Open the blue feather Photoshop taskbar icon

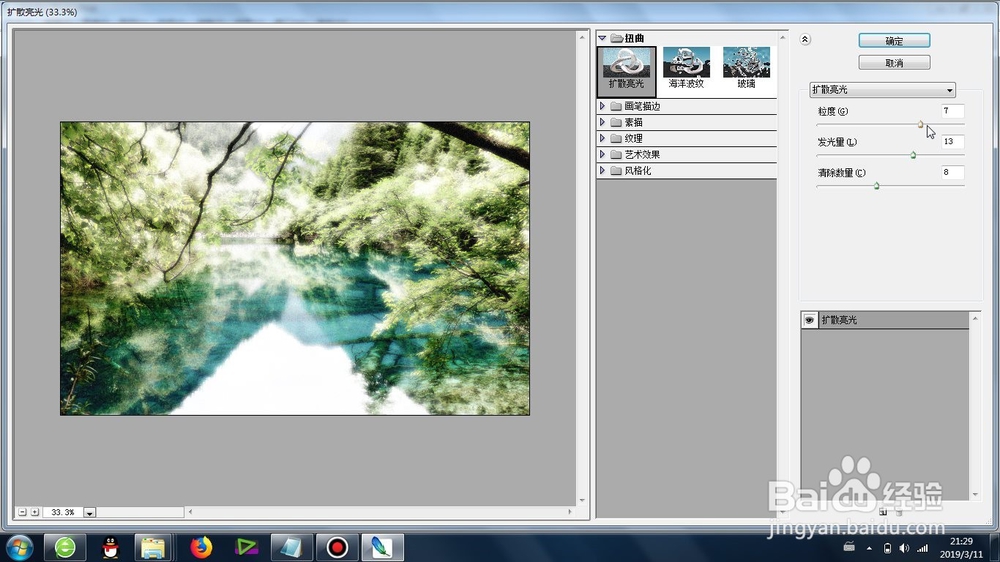click(x=382, y=547)
